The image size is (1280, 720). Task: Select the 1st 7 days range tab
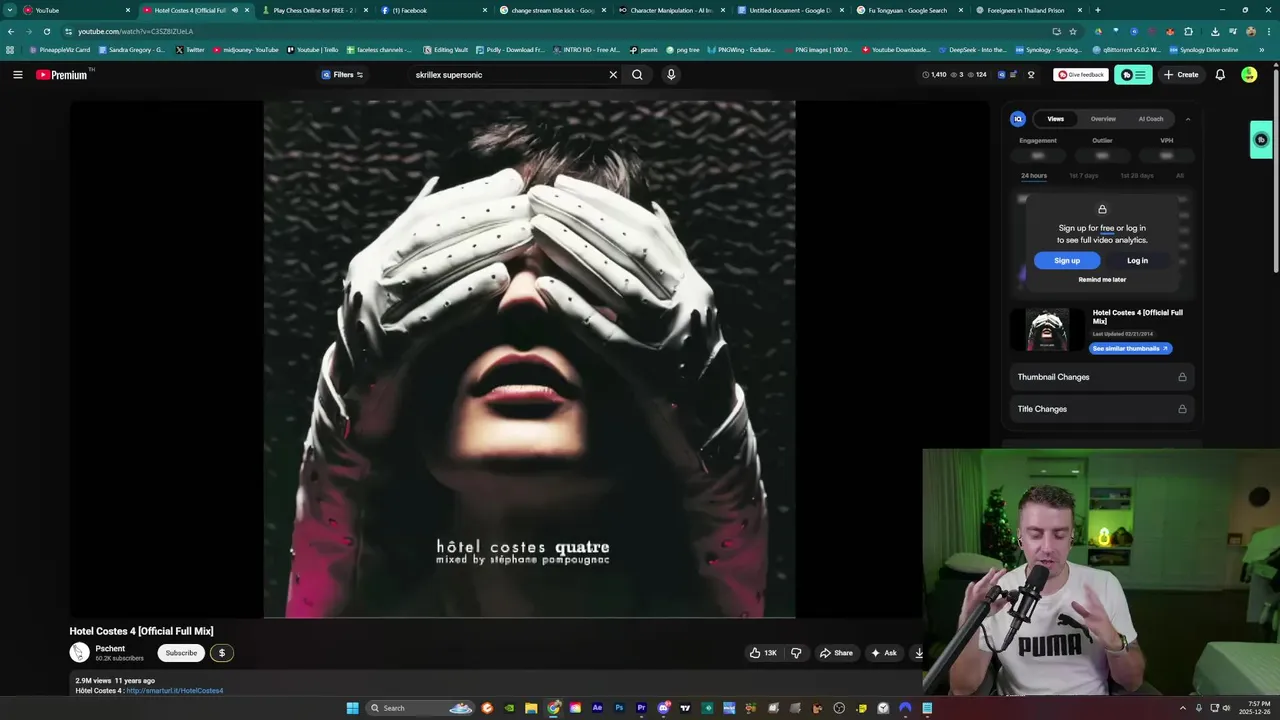click(x=1083, y=176)
